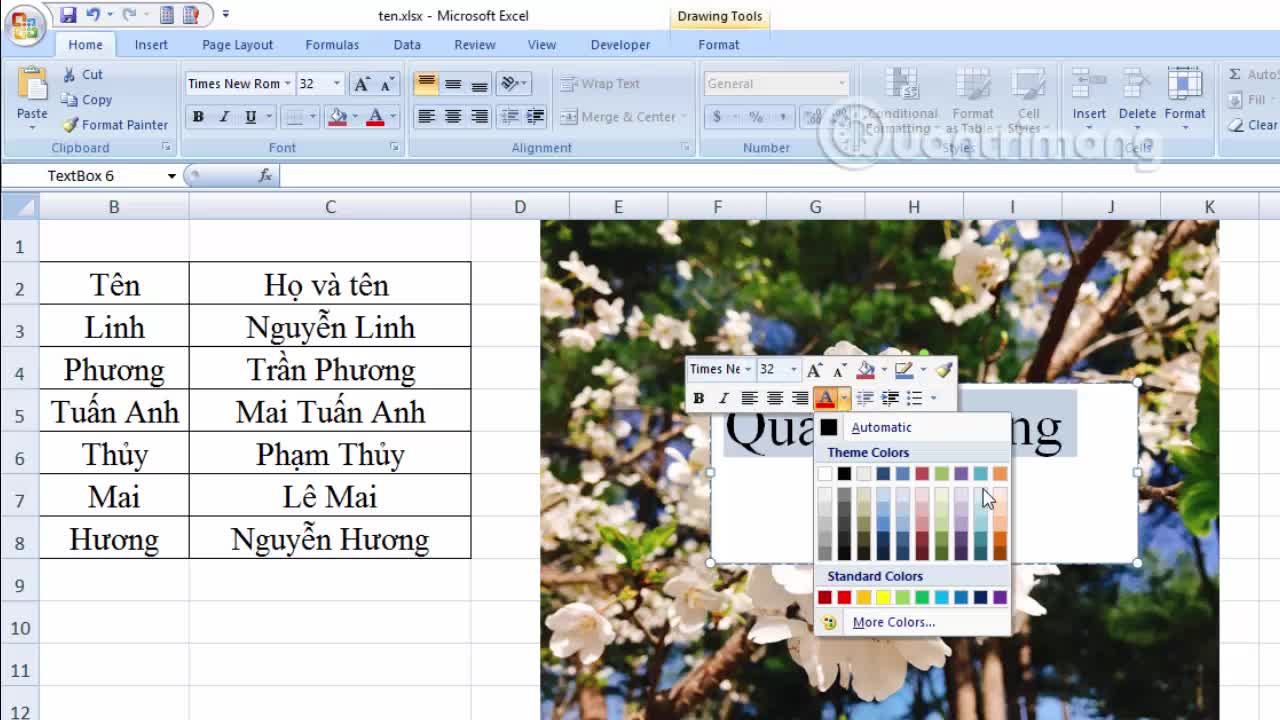Shrink font size in ribbon Font group
Screen dimensions: 1280x720
tap(387, 84)
